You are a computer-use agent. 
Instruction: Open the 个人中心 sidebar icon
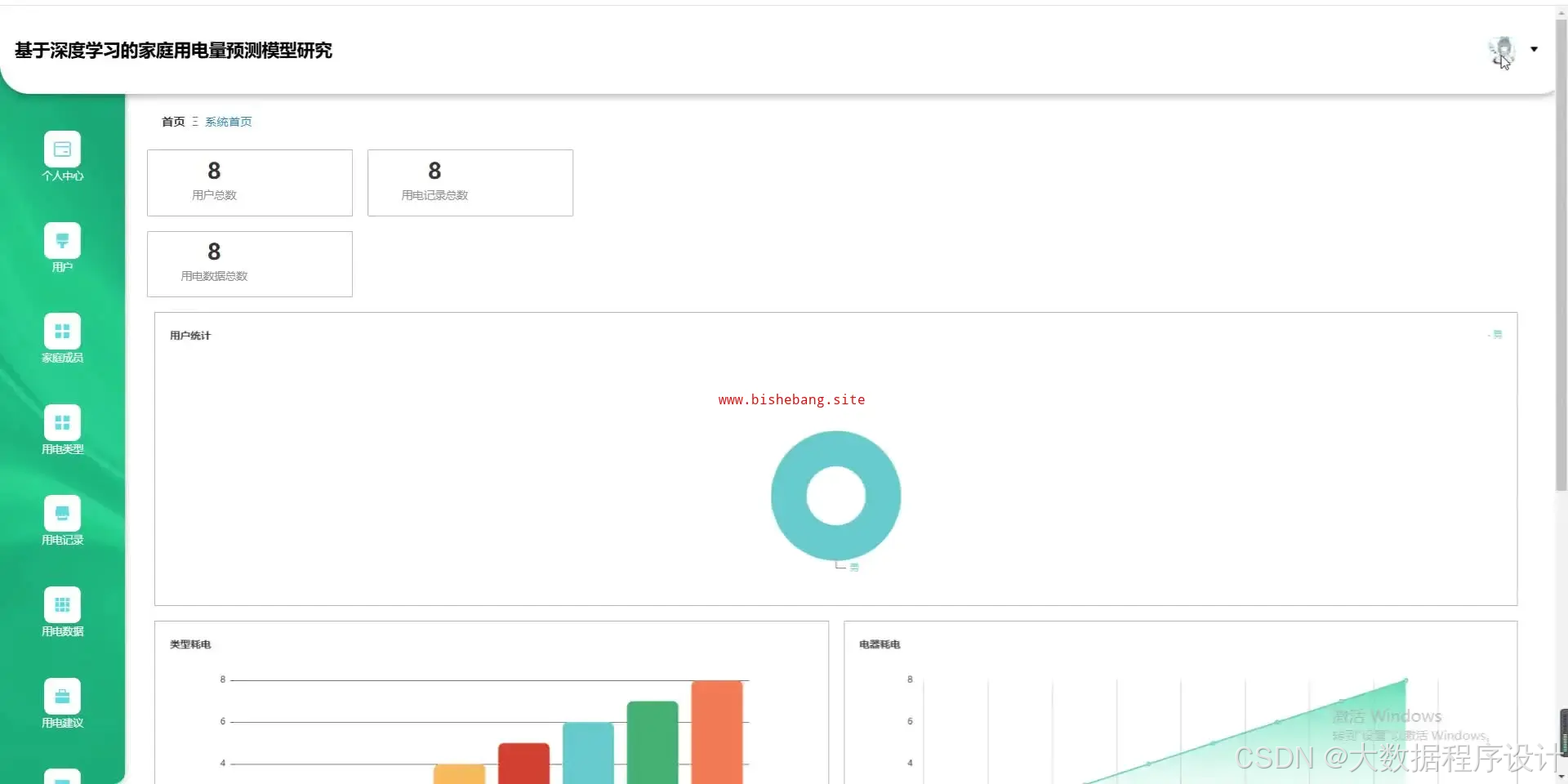coord(62,149)
